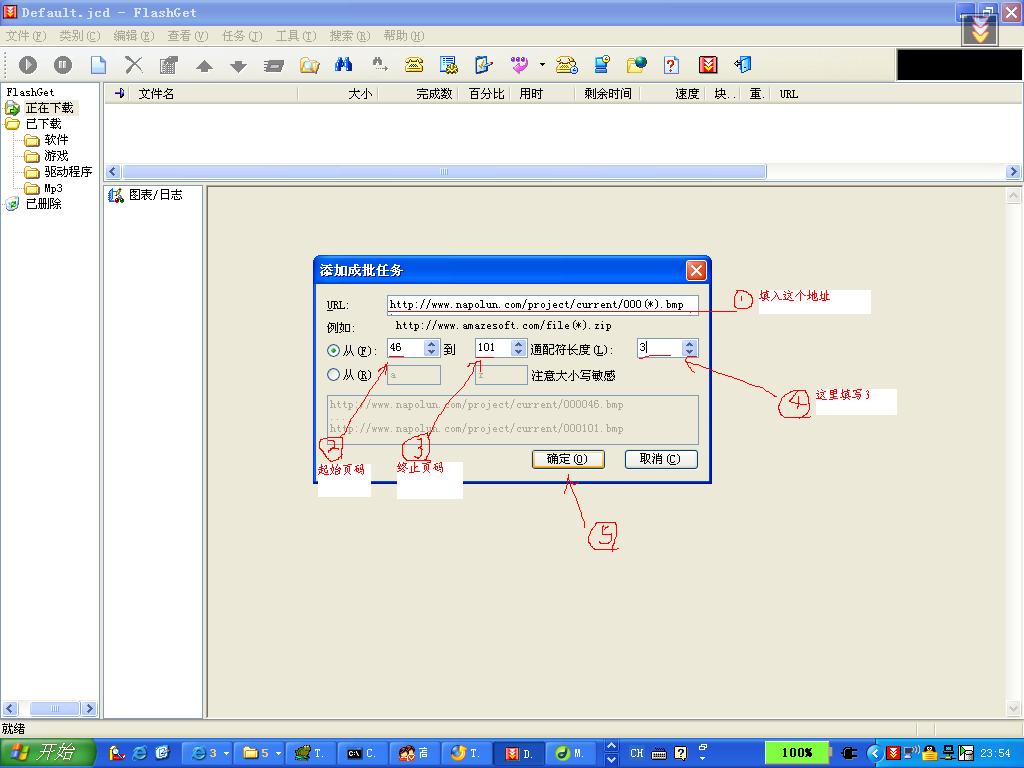Image resolution: width=1024 pixels, height=768 pixels.
Task: Select the 从(R) letter range radio button
Action: point(333,375)
